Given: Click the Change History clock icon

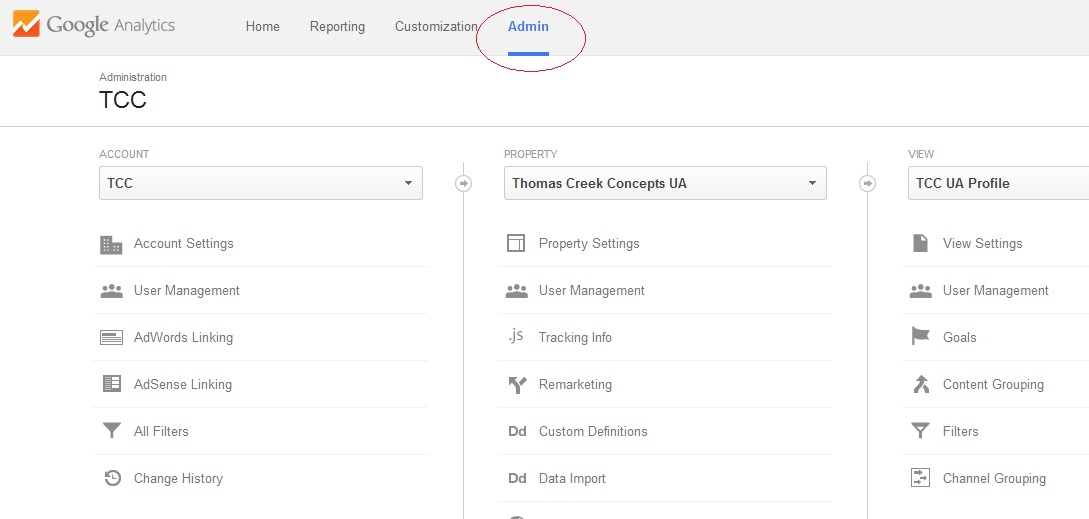Looking at the screenshot, I should pyautogui.click(x=112, y=478).
